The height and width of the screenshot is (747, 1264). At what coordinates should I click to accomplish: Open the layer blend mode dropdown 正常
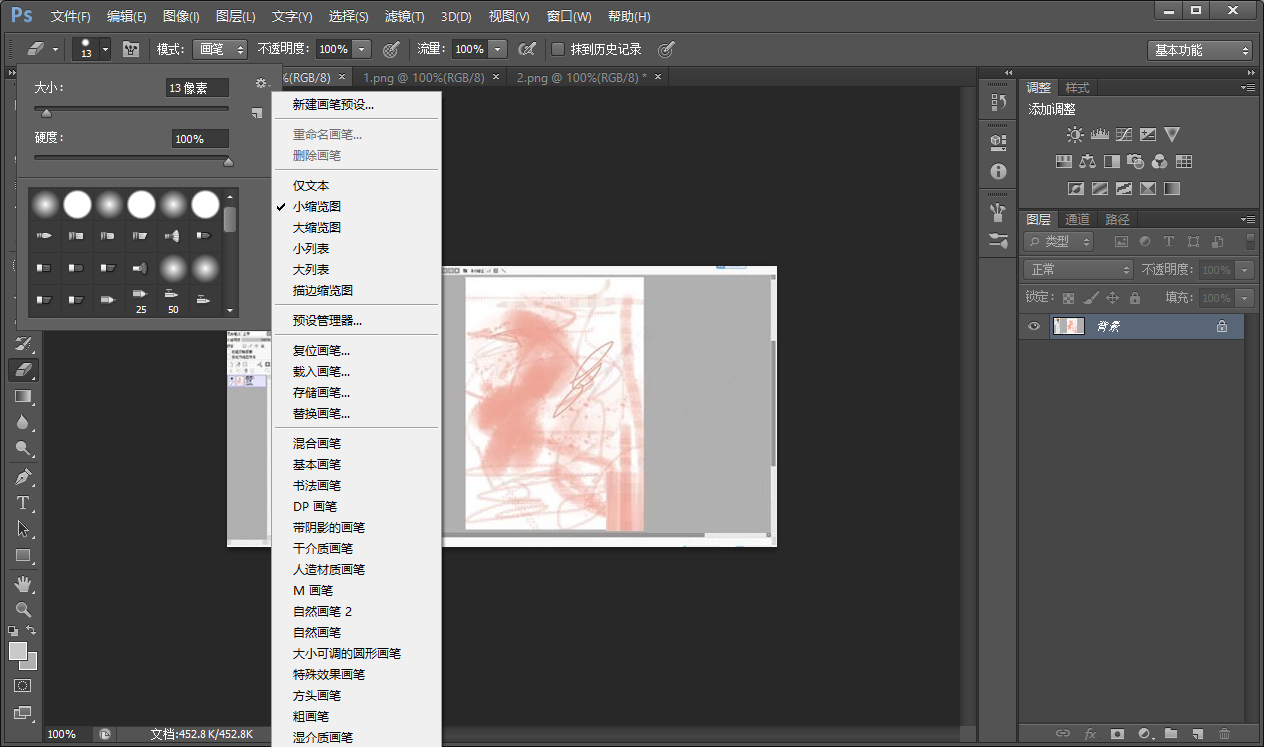click(1078, 270)
